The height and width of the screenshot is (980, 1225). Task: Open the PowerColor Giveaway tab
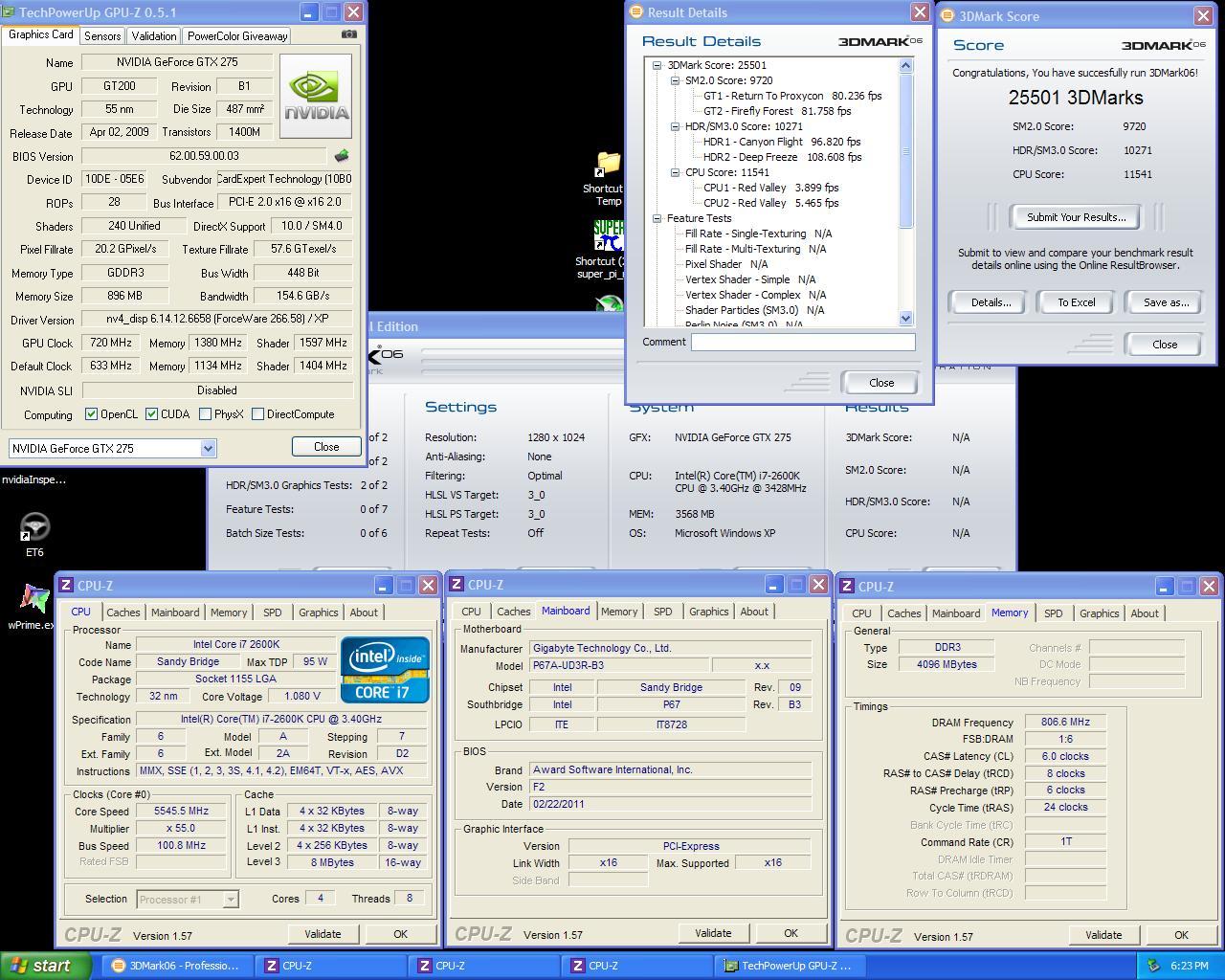click(237, 35)
